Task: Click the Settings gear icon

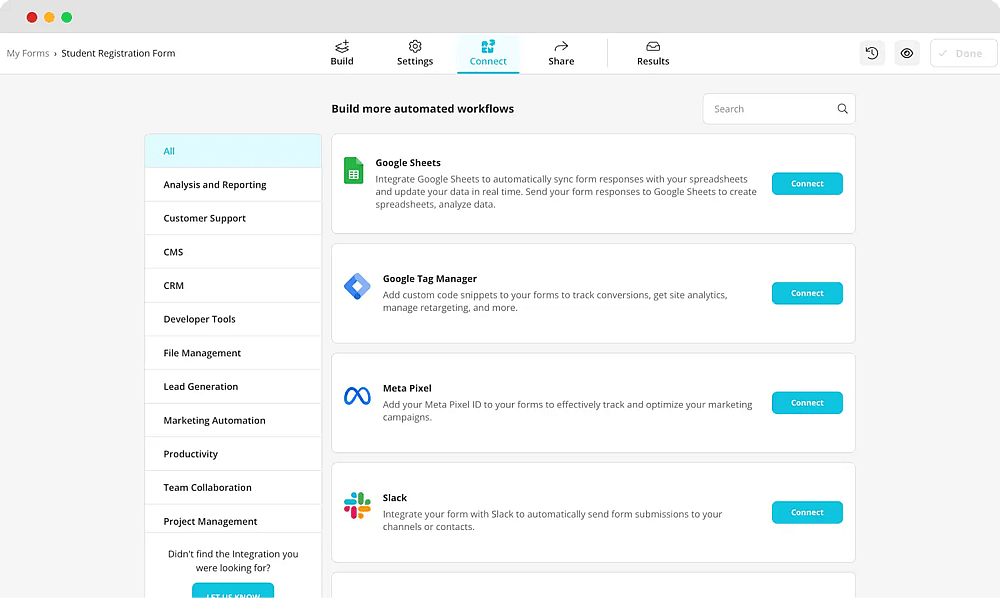Action: tap(415, 46)
